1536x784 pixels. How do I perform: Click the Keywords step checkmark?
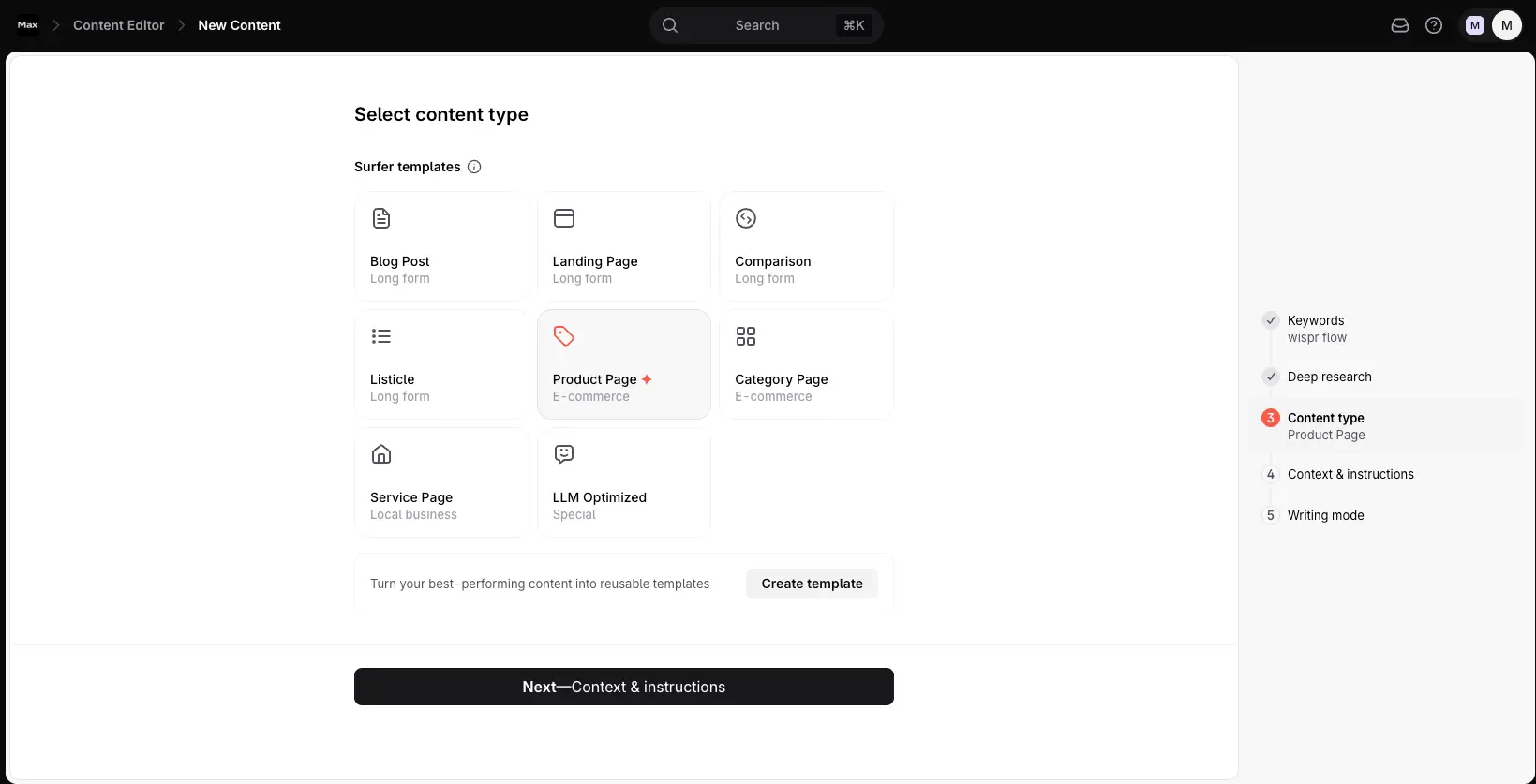point(1271,320)
